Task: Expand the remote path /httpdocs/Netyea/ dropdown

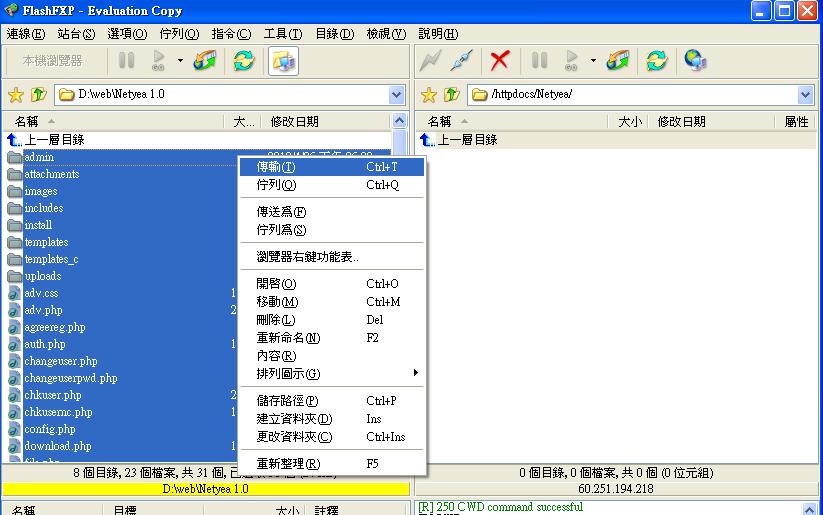Action: [806, 95]
